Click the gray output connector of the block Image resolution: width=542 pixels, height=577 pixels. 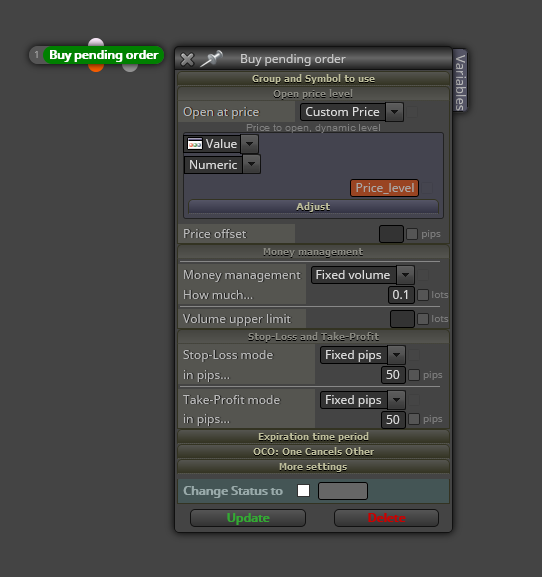130,68
